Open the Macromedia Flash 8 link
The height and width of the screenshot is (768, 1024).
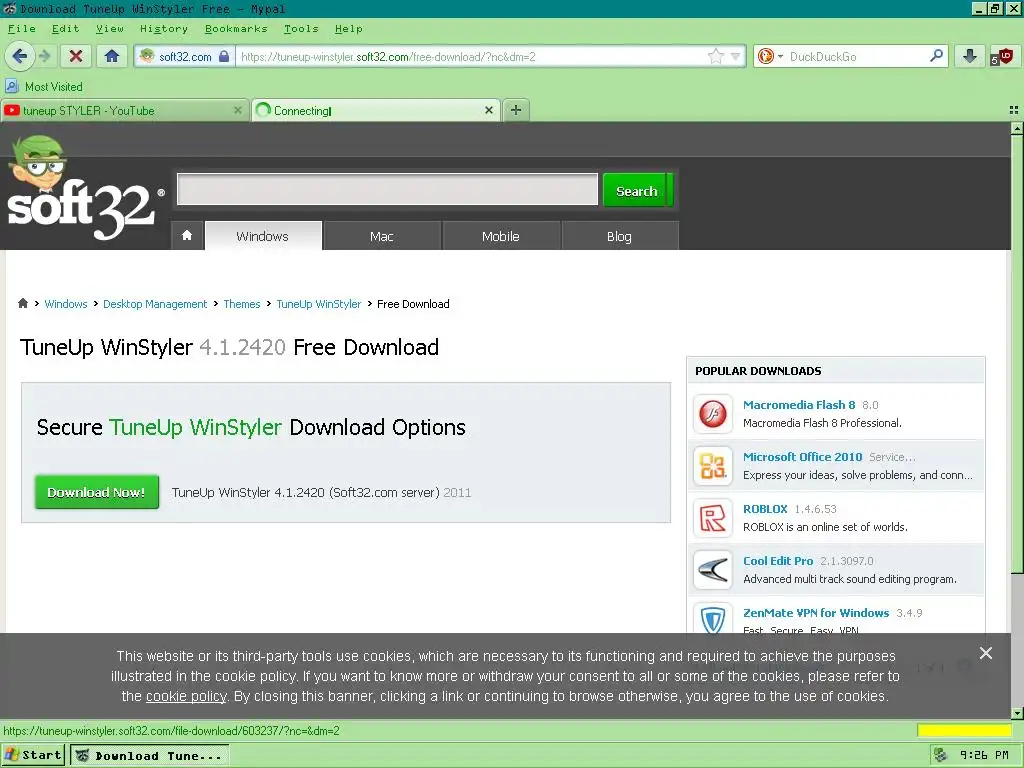799,405
